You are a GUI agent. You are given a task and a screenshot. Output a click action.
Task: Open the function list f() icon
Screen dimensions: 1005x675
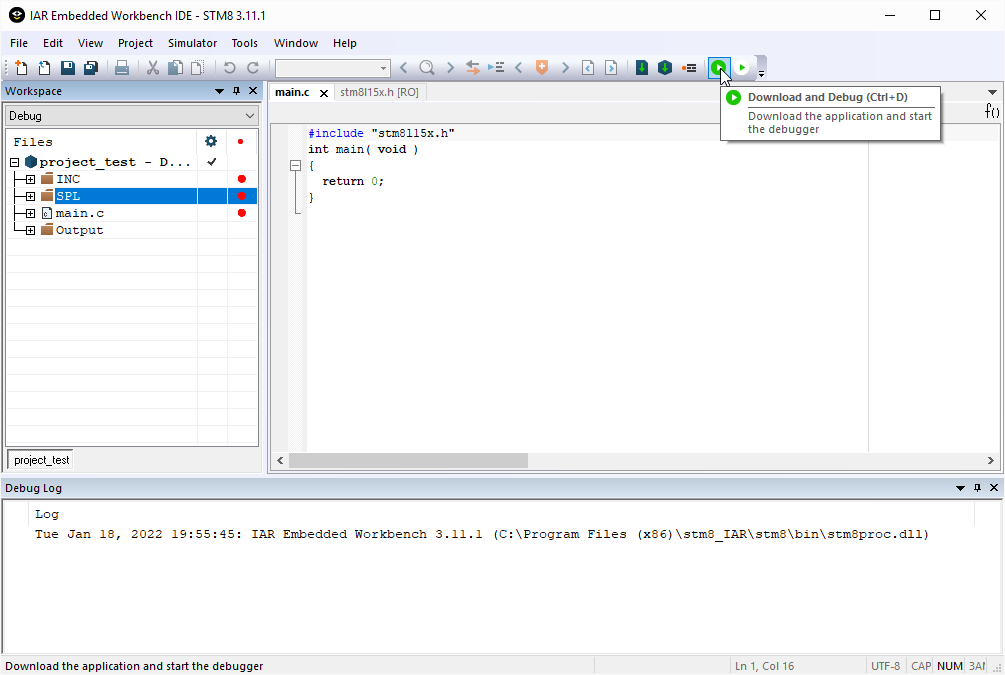click(992, 111)
